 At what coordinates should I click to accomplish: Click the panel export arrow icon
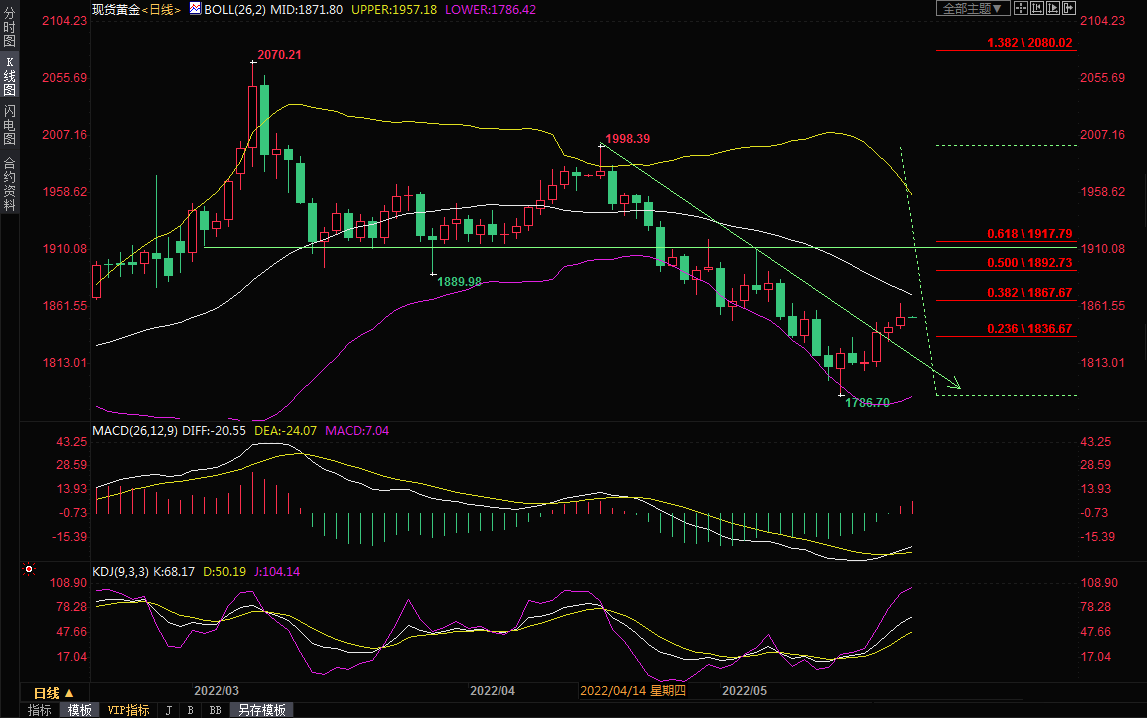tap(1069, 8)
